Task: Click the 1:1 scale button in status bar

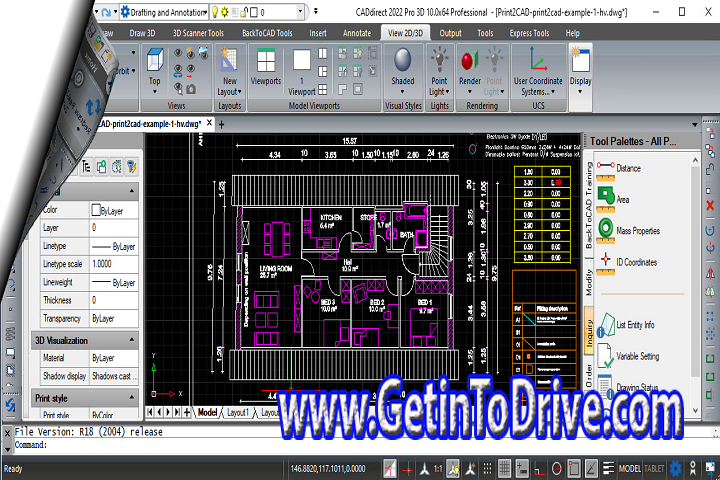Action: [x=438, y=469]
